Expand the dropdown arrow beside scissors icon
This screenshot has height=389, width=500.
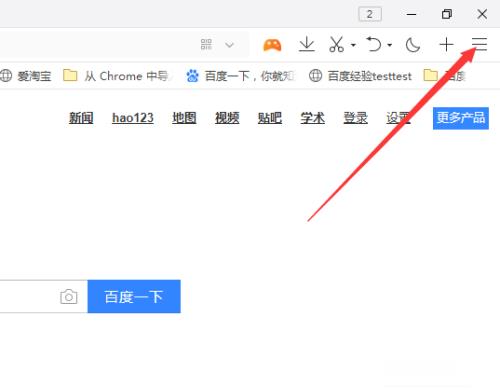pos(353,45)
